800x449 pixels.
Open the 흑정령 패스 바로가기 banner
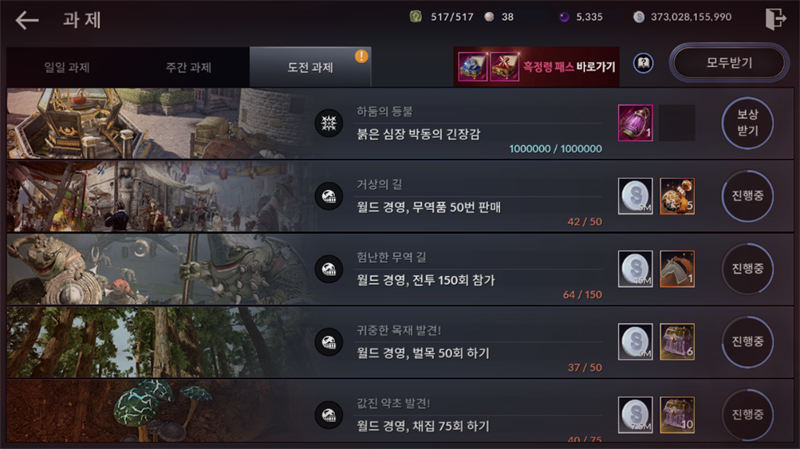tap(536, 67)
